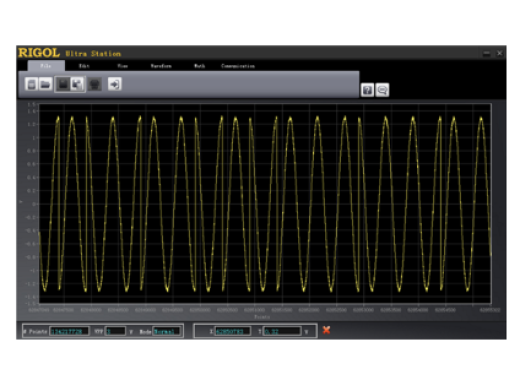Minimize the Ultra Station window
The height and width of the screenshot is (380, 520).
[x=487, y=53]
